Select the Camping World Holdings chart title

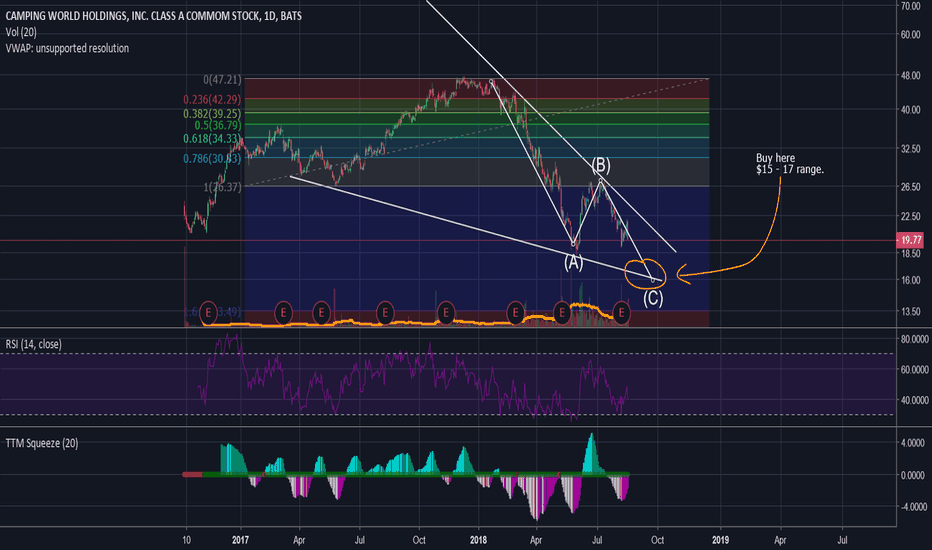[x=153, y=16]
